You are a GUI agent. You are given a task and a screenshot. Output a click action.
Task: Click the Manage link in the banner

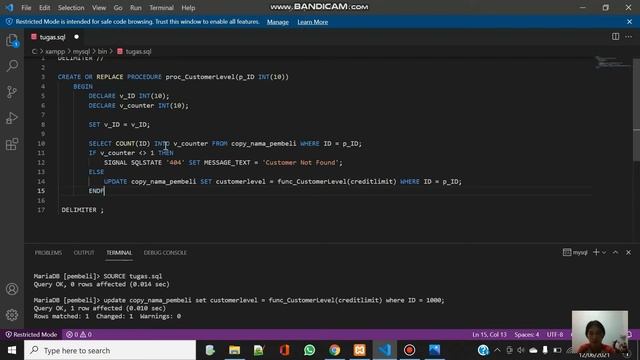[278, 22]
